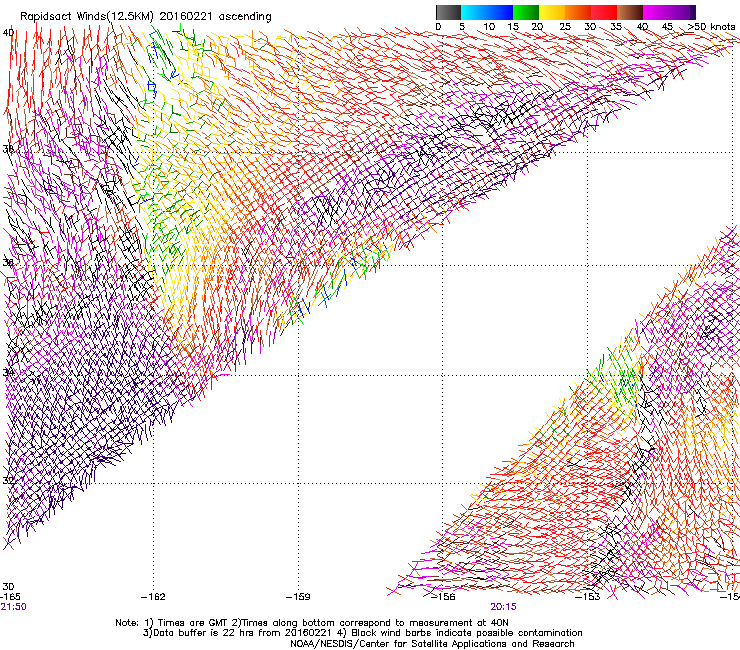Screen dimensions: 740x650
Task: Select the '45' label on the speed scale
Action: (x=667, y=27)
